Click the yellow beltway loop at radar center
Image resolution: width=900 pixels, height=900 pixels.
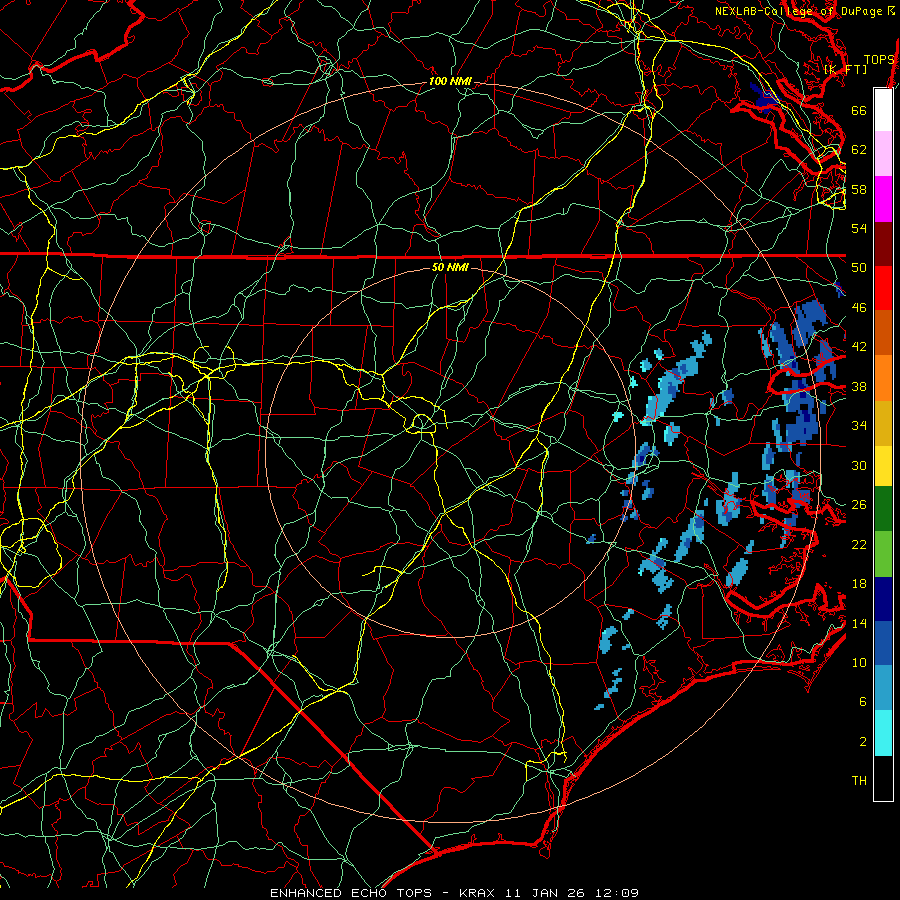pyautogui.click(x=422, y=423)
